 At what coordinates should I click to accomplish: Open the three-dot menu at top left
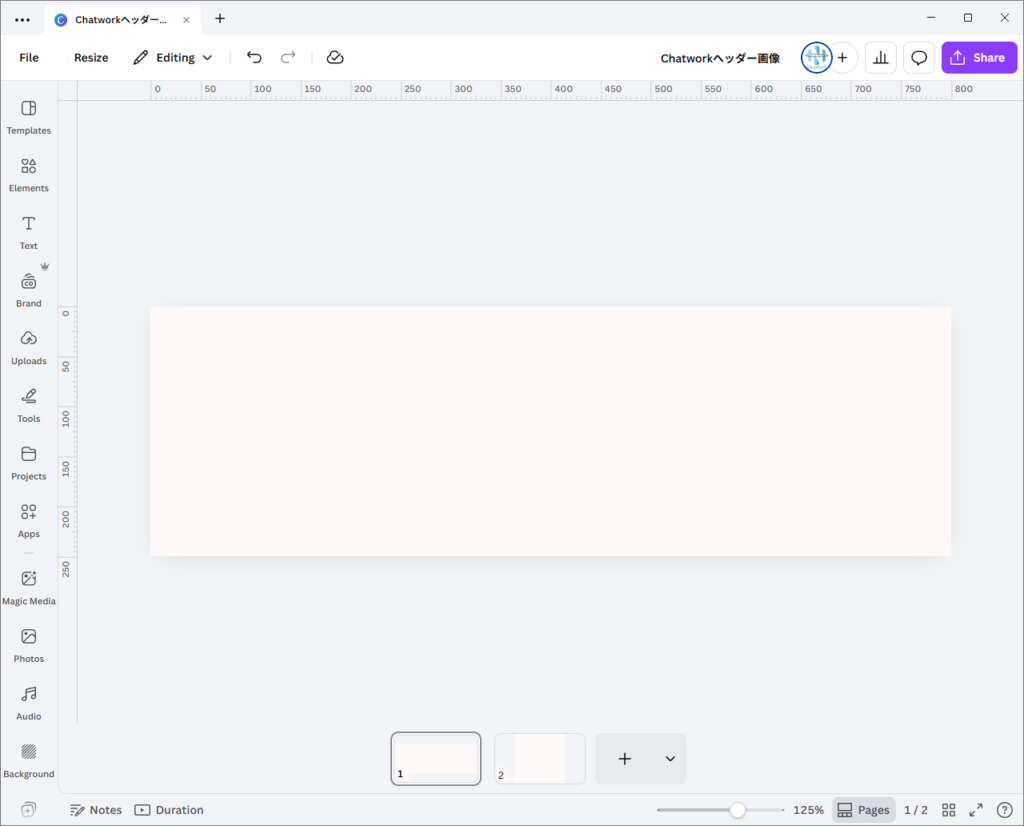pyautogui.click(x=22, y=19)
